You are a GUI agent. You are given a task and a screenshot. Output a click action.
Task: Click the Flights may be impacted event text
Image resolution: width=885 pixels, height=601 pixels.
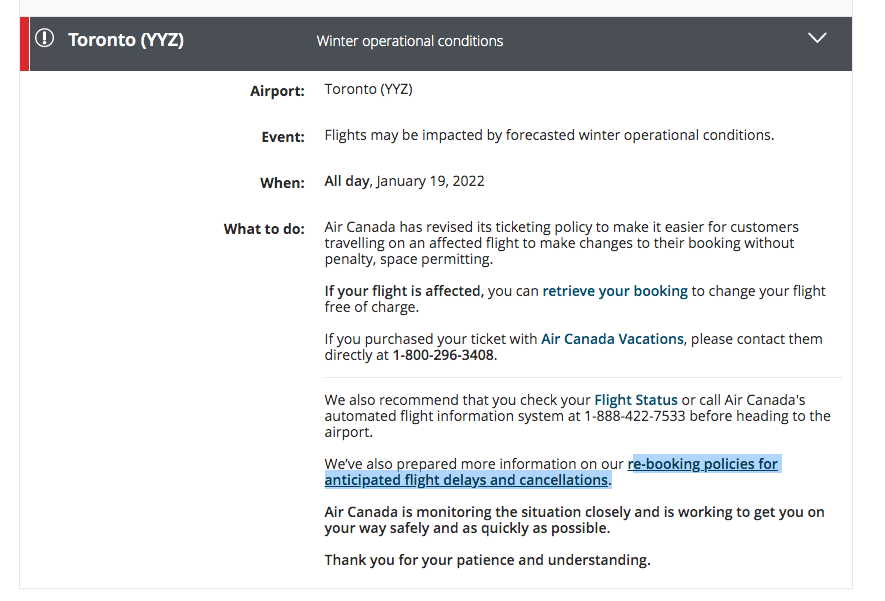point(549,135)
